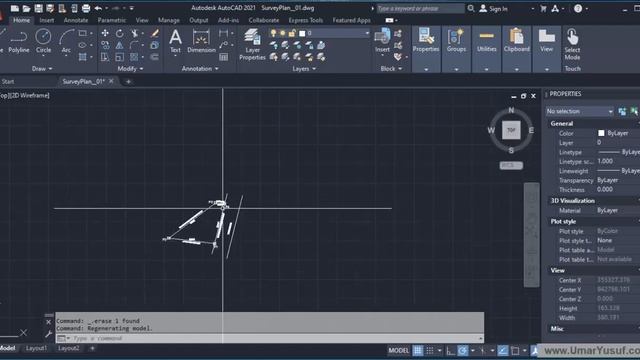Screen dimensions: 640x360
Task: Select the Rectangle draw tool
Action: click(x=83, y=33)
